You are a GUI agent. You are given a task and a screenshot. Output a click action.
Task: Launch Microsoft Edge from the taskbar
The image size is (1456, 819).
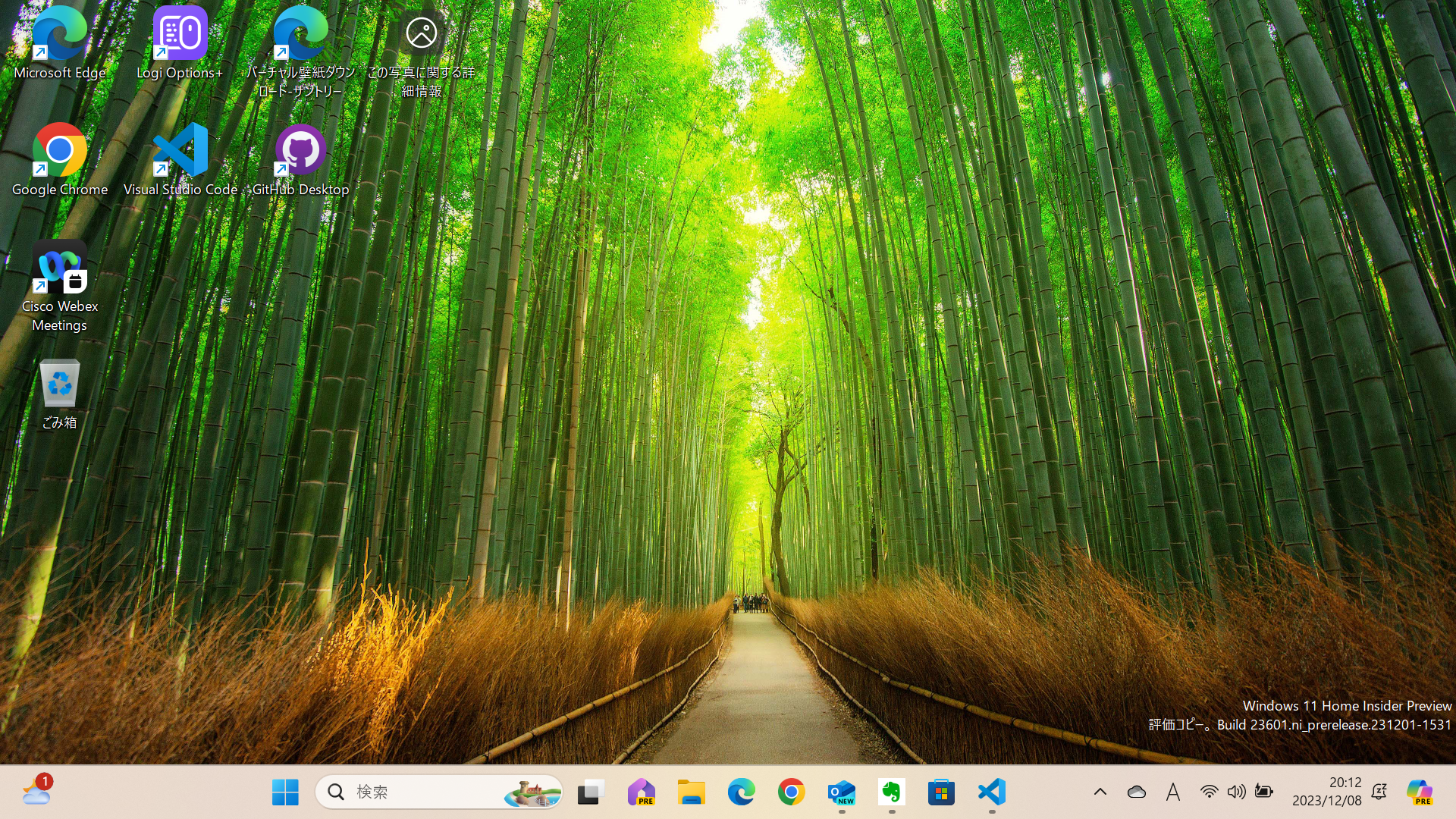pos(741,792)
